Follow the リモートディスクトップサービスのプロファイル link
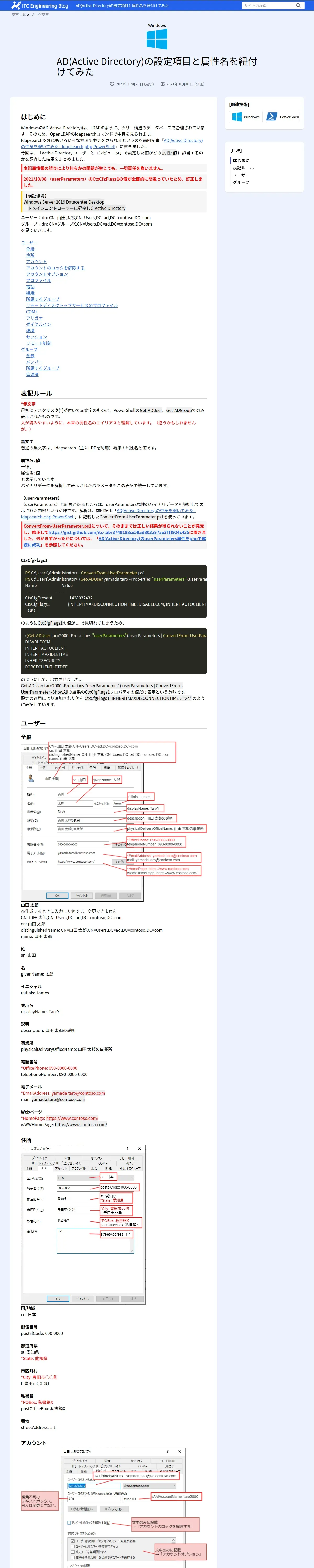Viewport: 314px width, 1568px height. (x=72, y=305)
